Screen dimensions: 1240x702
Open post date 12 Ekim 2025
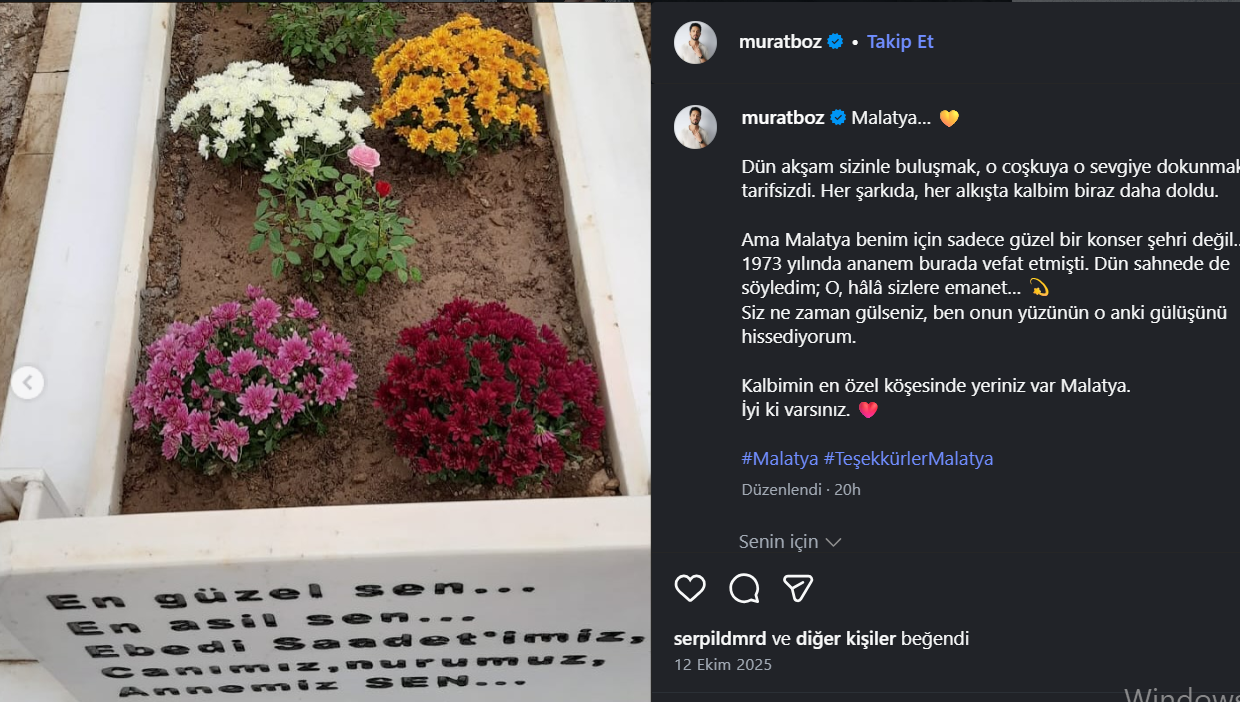tap(723, 665)
